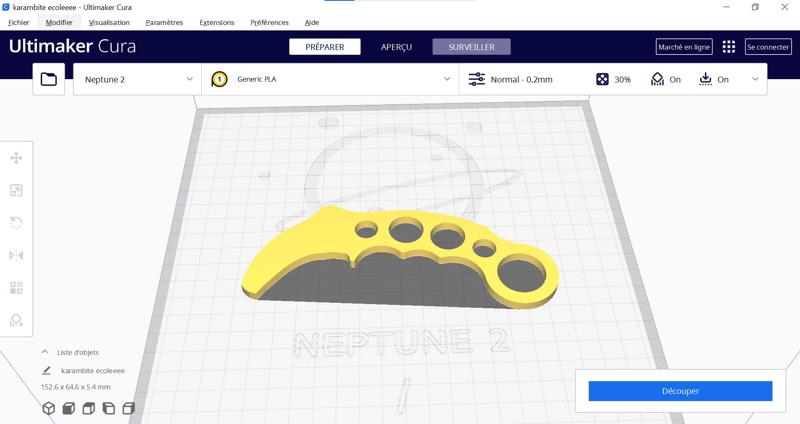Image resolution: width=800 pixels, height=424 pixels.
Task: Open Marché en ligne marketplace
Action: tap(684, 47)
